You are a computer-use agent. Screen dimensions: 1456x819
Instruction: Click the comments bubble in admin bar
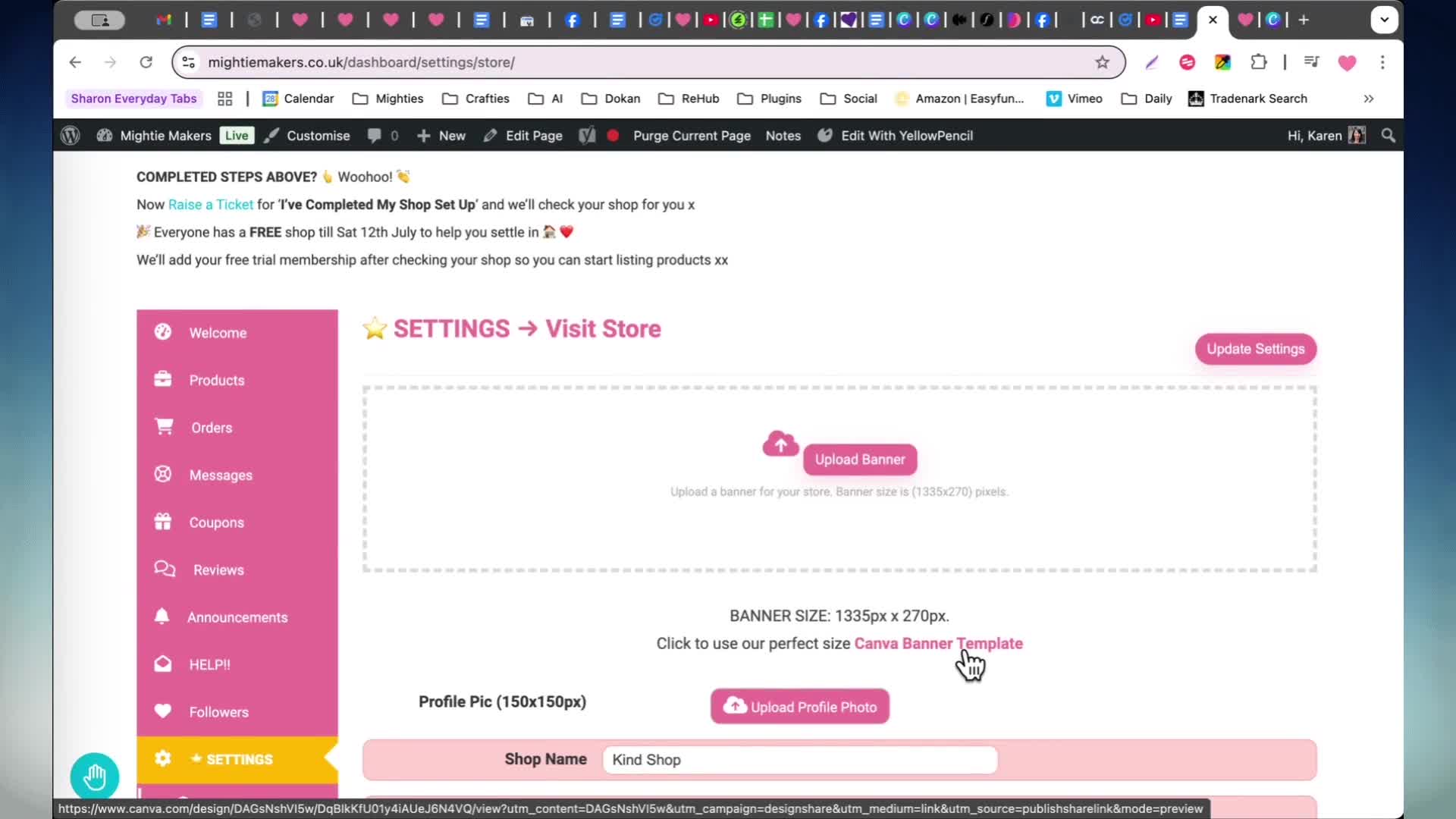click(x=374, y=136)
